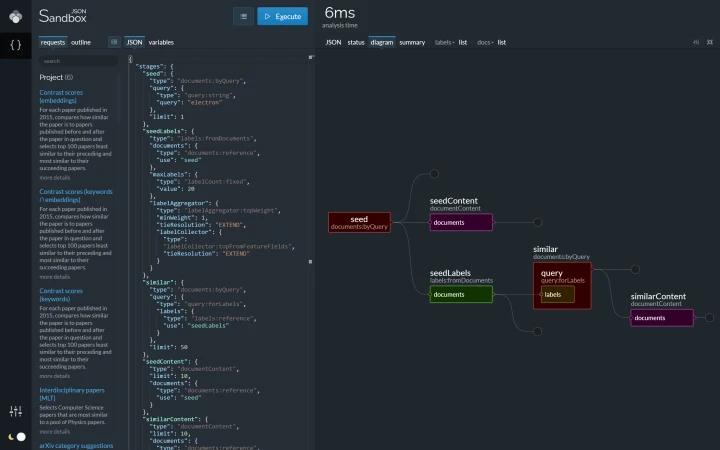The width and height of the screenshot is (720, 450).
Task: Click the top output circle above seedContent
Action: [x=434, y=174]
